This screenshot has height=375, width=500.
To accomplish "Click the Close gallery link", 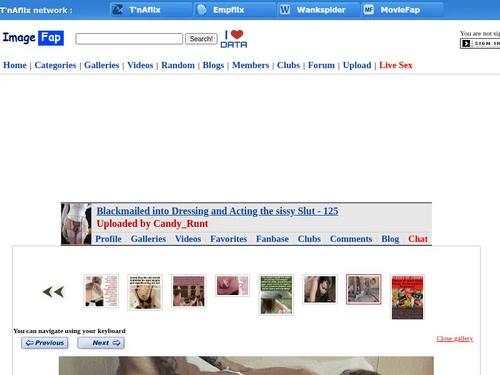I will tap(455, 339).
